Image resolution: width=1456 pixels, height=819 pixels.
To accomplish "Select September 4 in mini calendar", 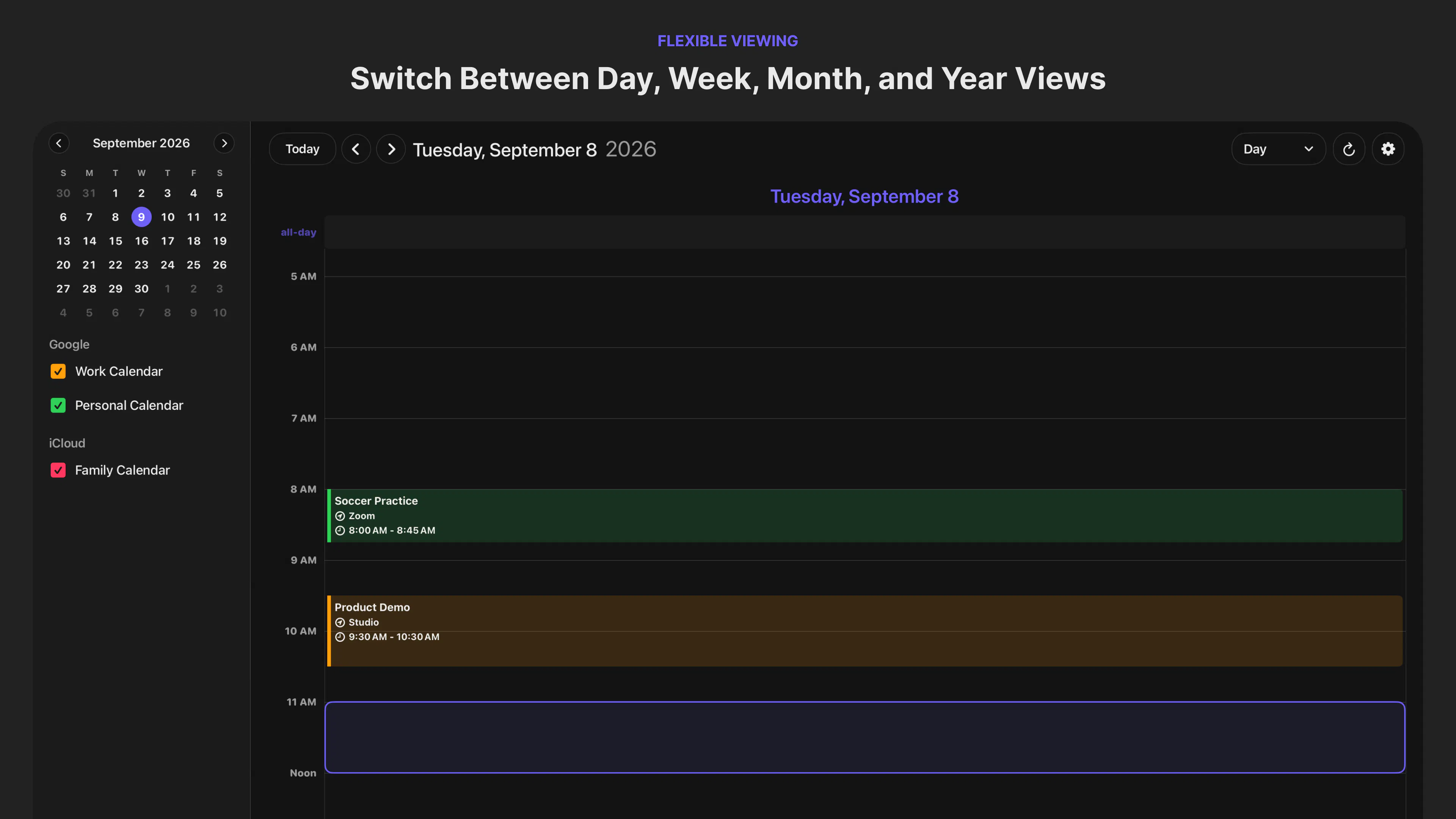I will point(193,193).
